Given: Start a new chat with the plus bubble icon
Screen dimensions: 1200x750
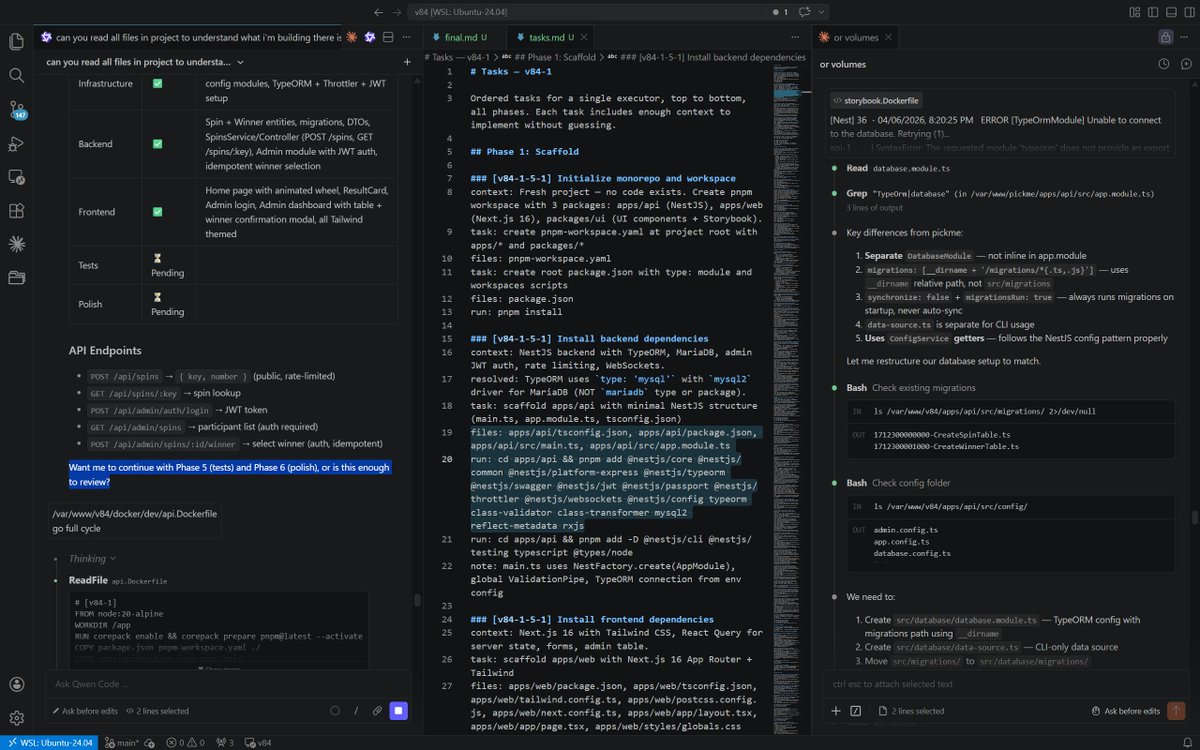Looking at the screenshot, I should pyautogui.click(x=1186, y=63).
